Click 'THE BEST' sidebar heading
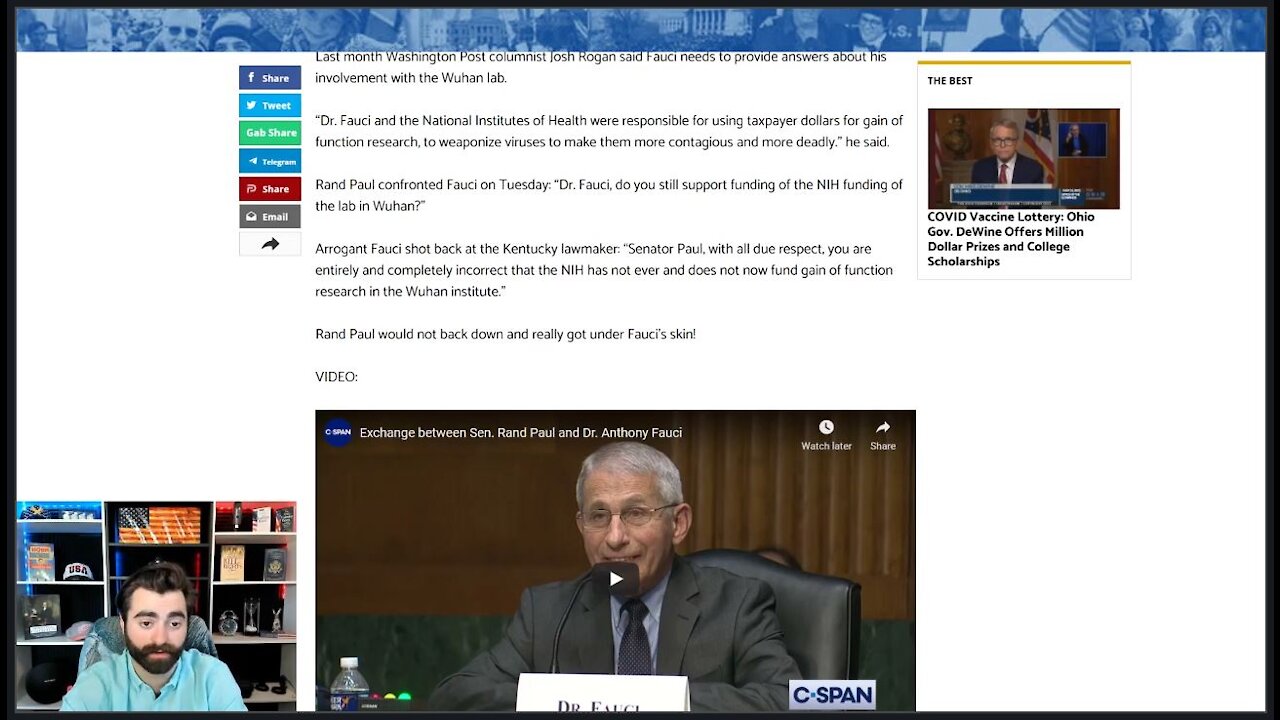The image size is (1280, 720). click(950, 81)
